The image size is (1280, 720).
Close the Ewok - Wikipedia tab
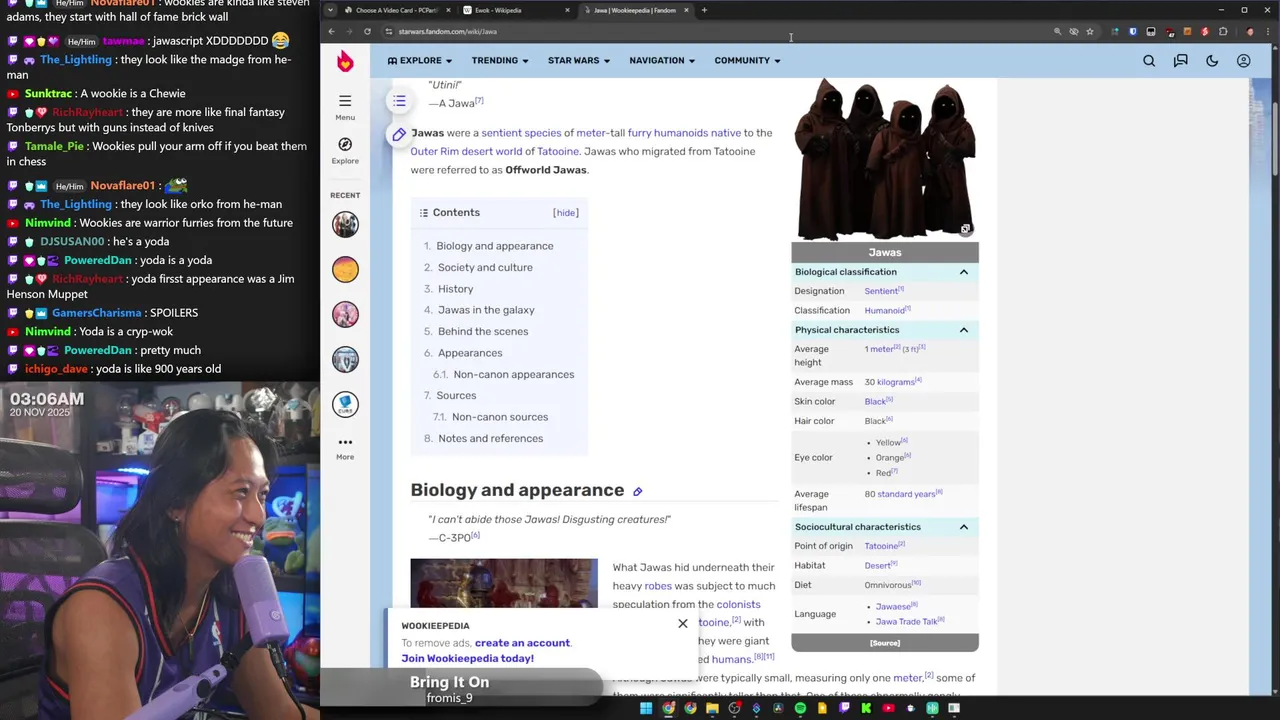(x=567, y=10)
